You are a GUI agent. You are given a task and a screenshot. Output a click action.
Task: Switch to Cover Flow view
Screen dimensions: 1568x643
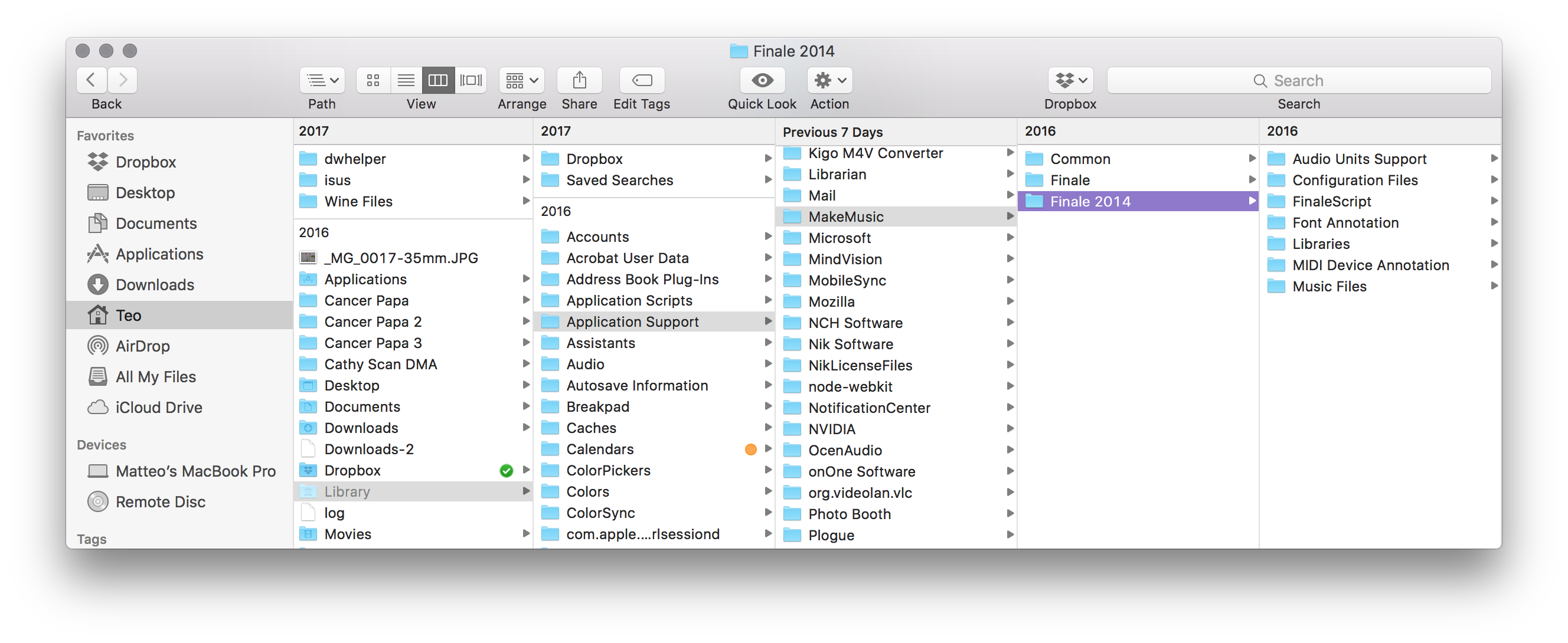coord(471,80)
